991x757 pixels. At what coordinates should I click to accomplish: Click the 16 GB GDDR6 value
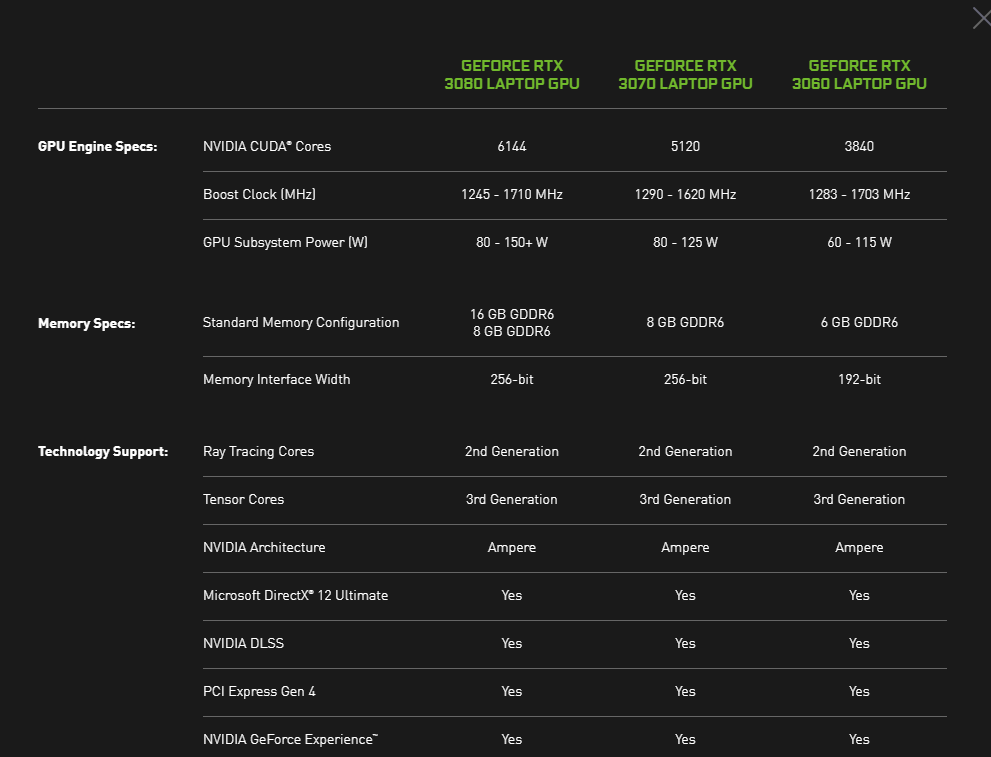coord(512,314)
